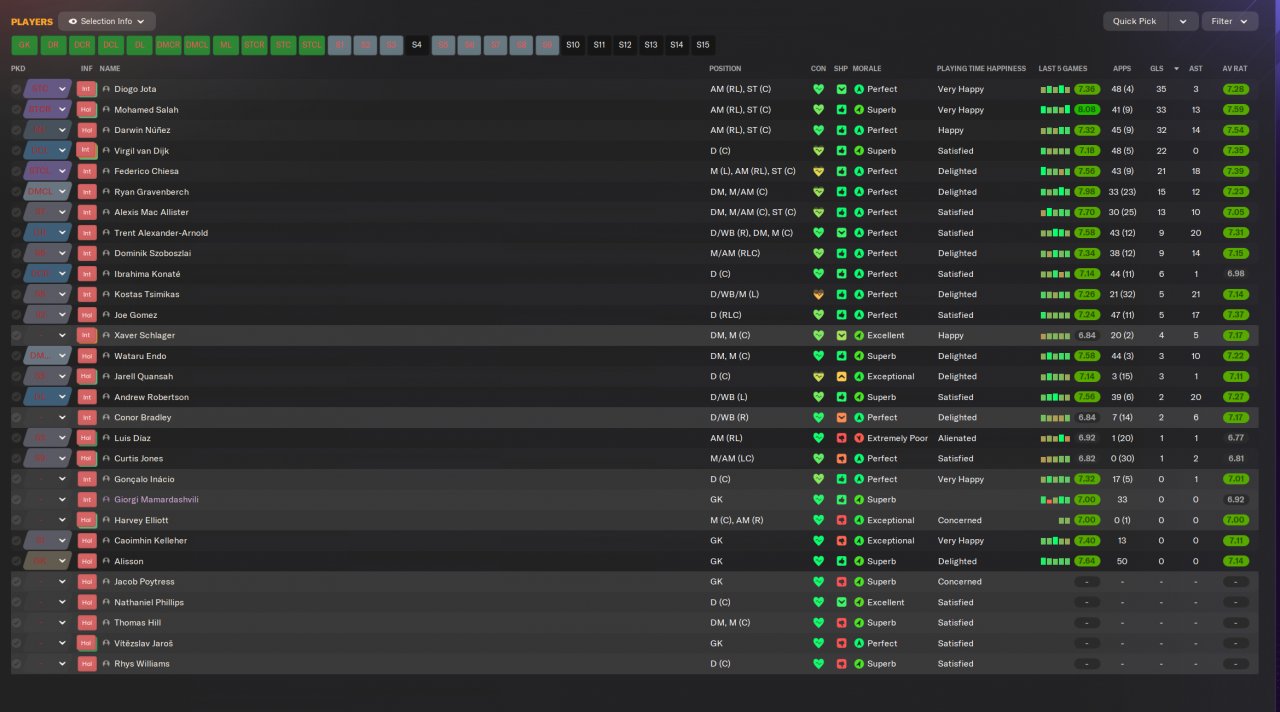Toggle the picked checkmark for Thomas Hill
1280x712 pixels.
[16, 622]
